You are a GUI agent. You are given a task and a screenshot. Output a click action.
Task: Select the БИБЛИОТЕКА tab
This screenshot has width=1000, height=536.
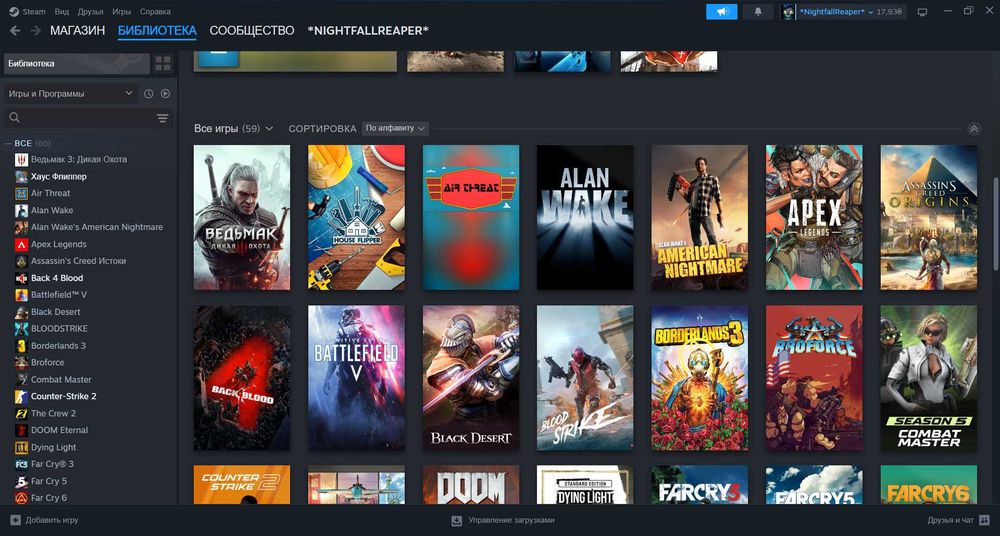[x=157, y=31]
